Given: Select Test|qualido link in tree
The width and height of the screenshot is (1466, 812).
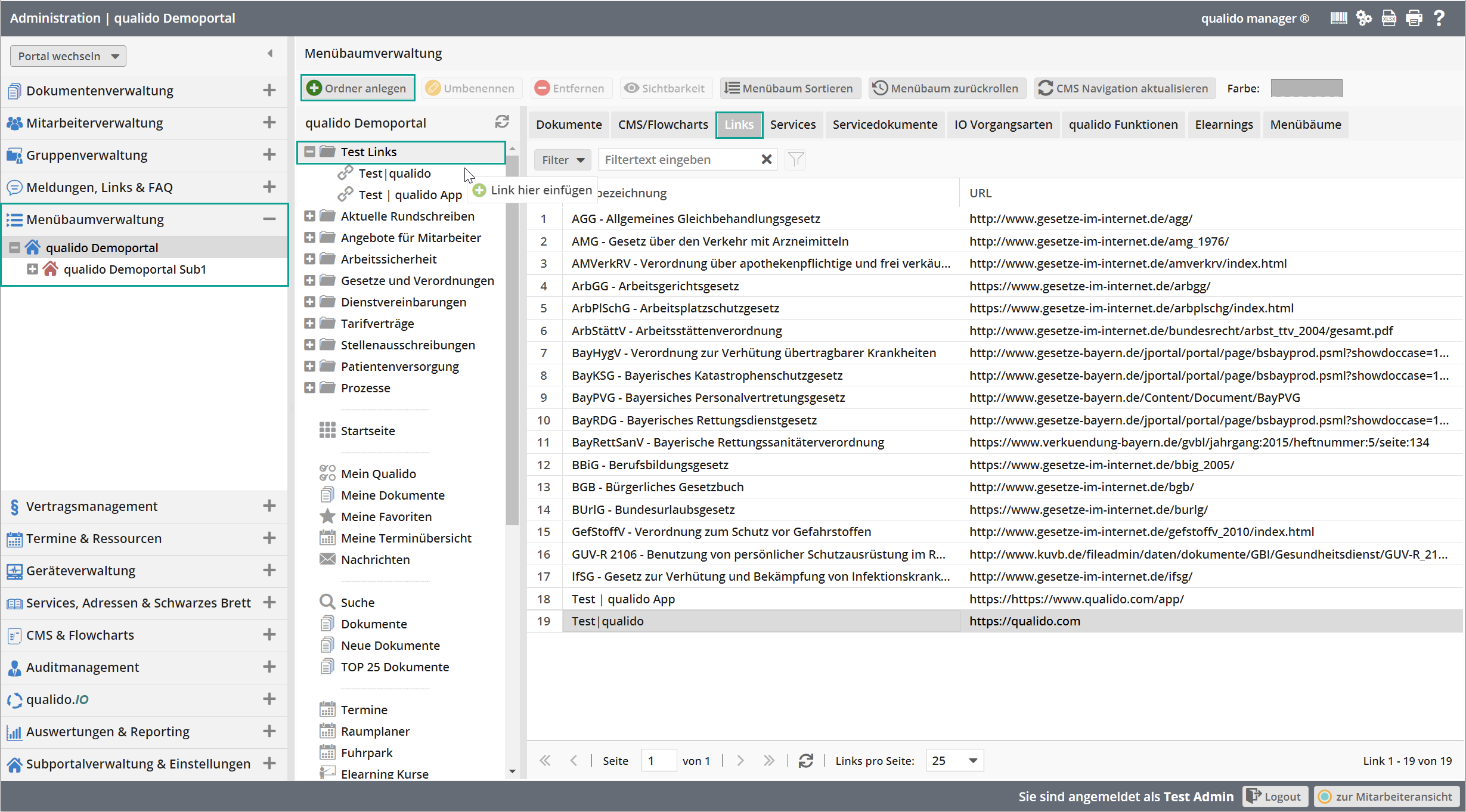Looking at the screenshot, I should (x=384, y=173).
